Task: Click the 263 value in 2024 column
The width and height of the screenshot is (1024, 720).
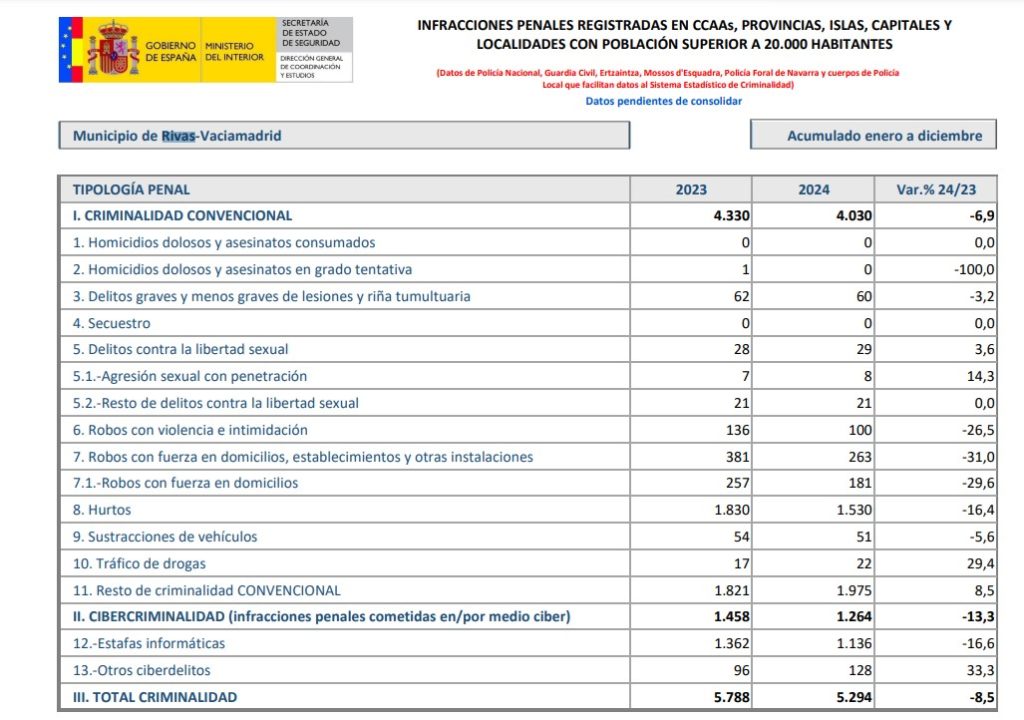Action: pos(860,456)
